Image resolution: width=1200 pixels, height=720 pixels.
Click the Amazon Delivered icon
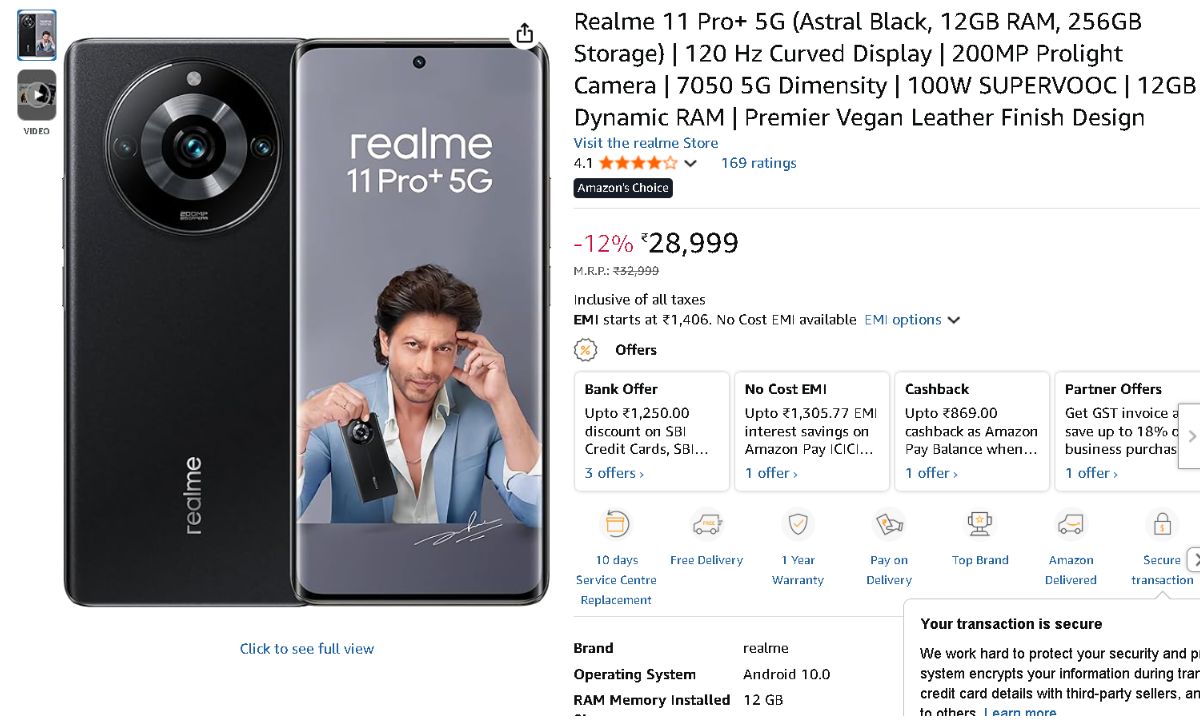1070,524
